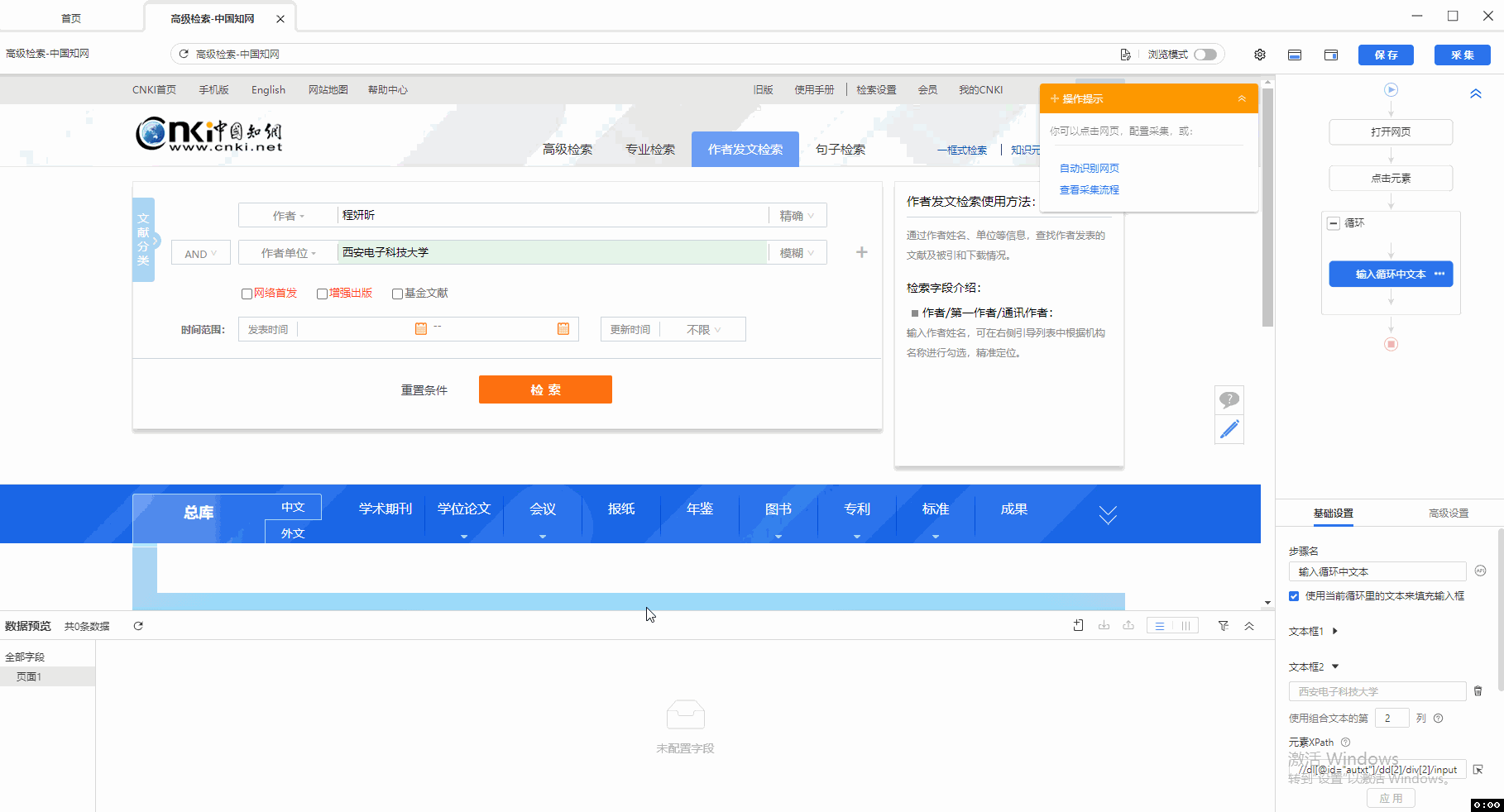Click the chat feedback bubble icon

click(1229, 399)
